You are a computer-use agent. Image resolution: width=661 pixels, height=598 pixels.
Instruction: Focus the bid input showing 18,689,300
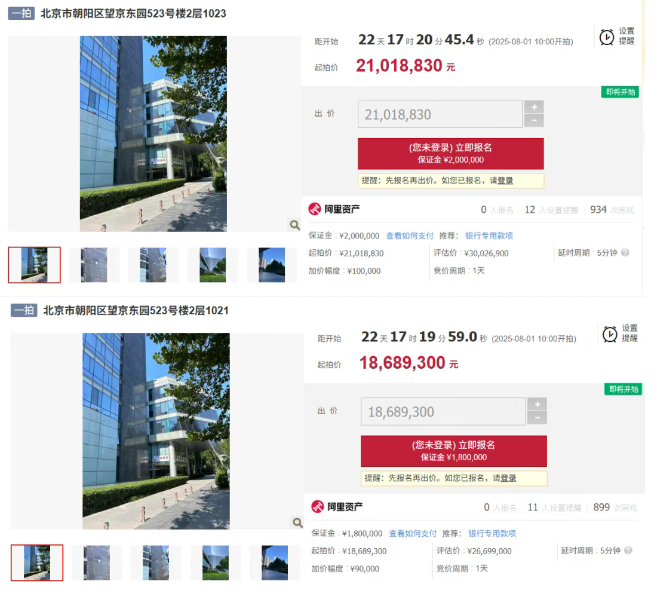coord(443,411)
